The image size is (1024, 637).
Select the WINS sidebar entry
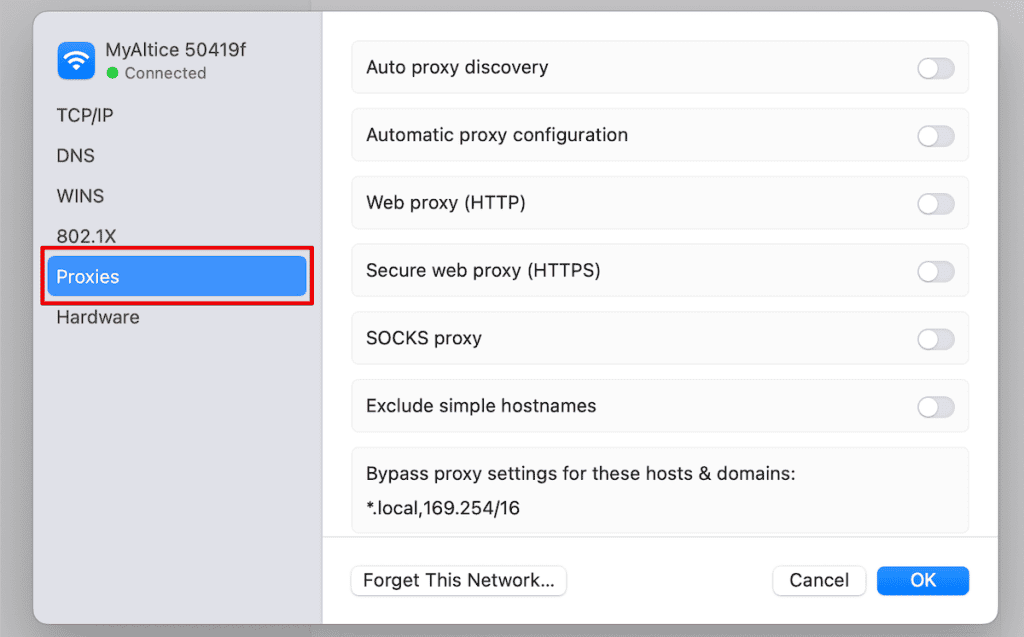pyautogui.click(x=80, y=196)
